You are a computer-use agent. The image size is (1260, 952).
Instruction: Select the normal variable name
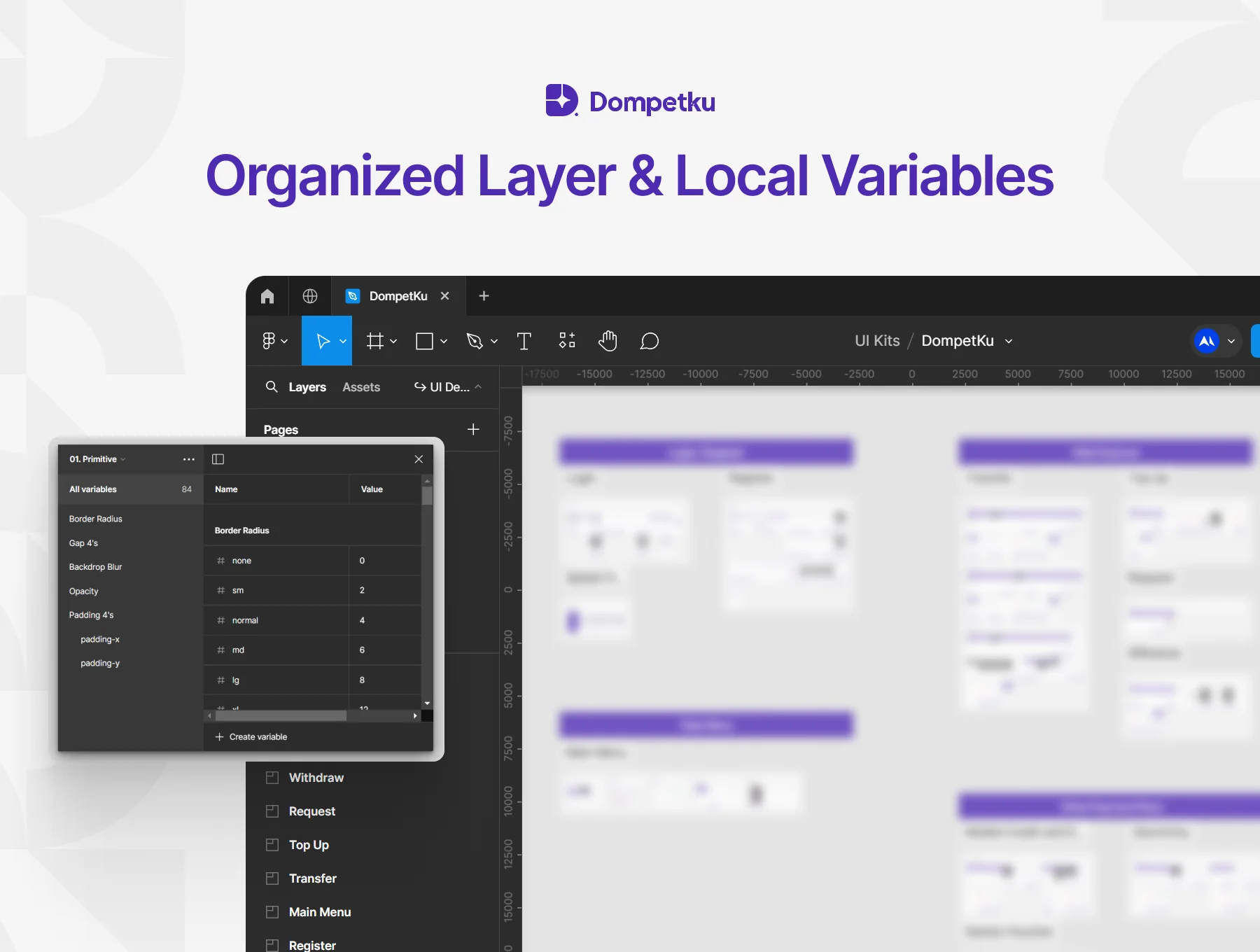pyautogui.click(x=245, y=620)
